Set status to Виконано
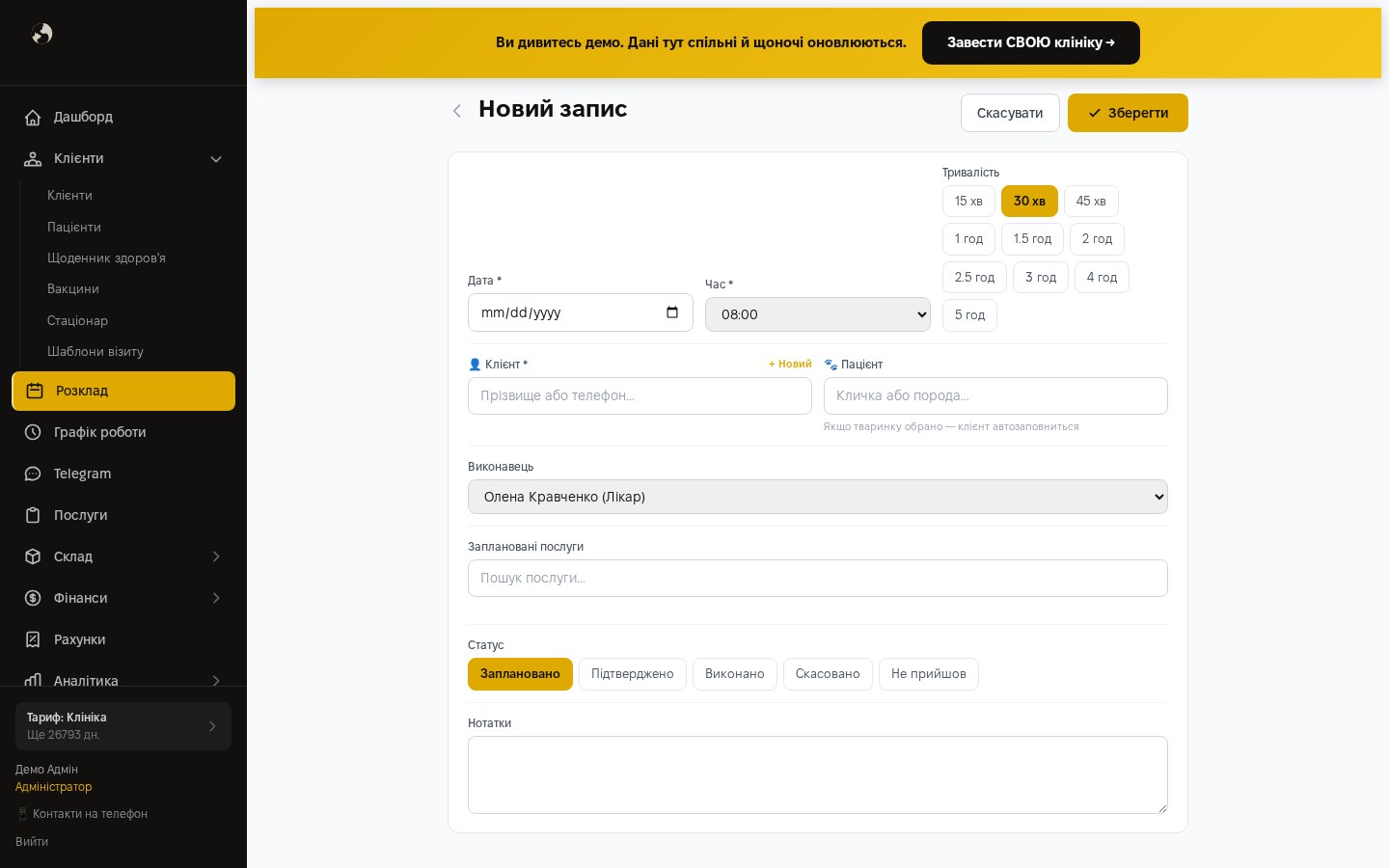The height and width of the screenshot is (868, 1389). tap(735, 674)
